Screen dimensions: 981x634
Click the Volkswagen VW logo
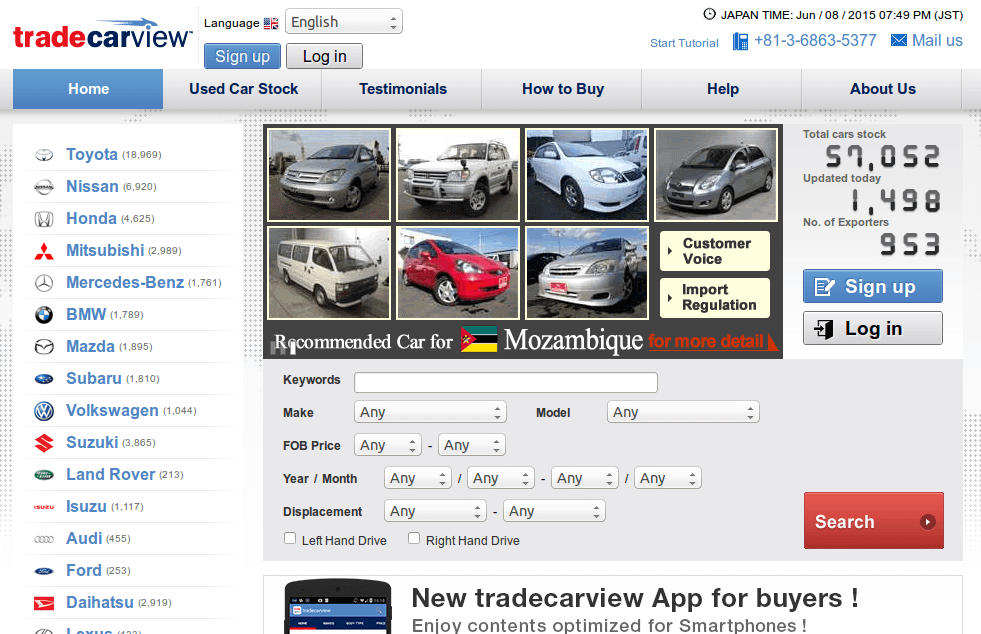coord(44,411)
